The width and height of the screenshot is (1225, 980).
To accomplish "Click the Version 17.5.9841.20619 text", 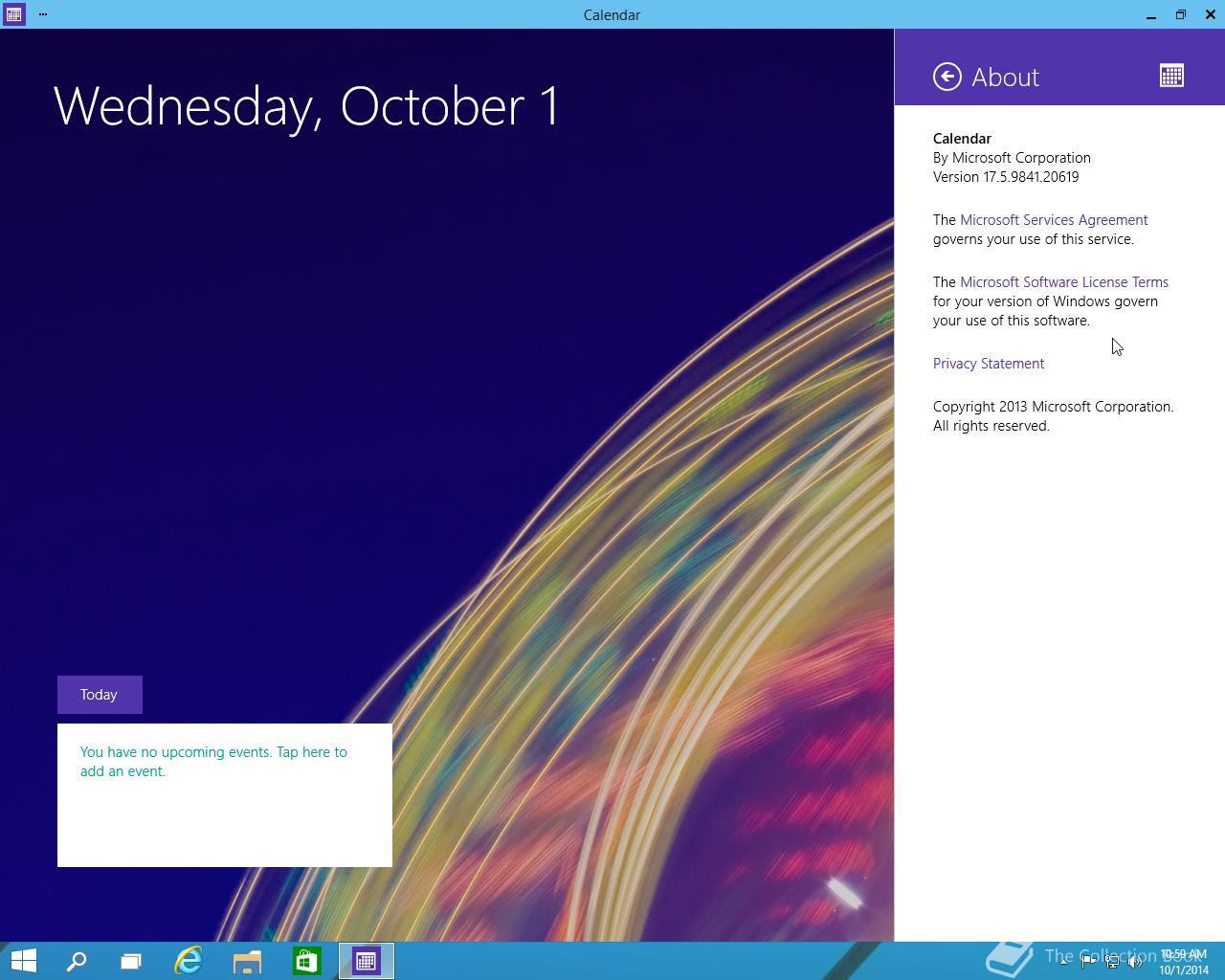I will (x=1006, y=177).
